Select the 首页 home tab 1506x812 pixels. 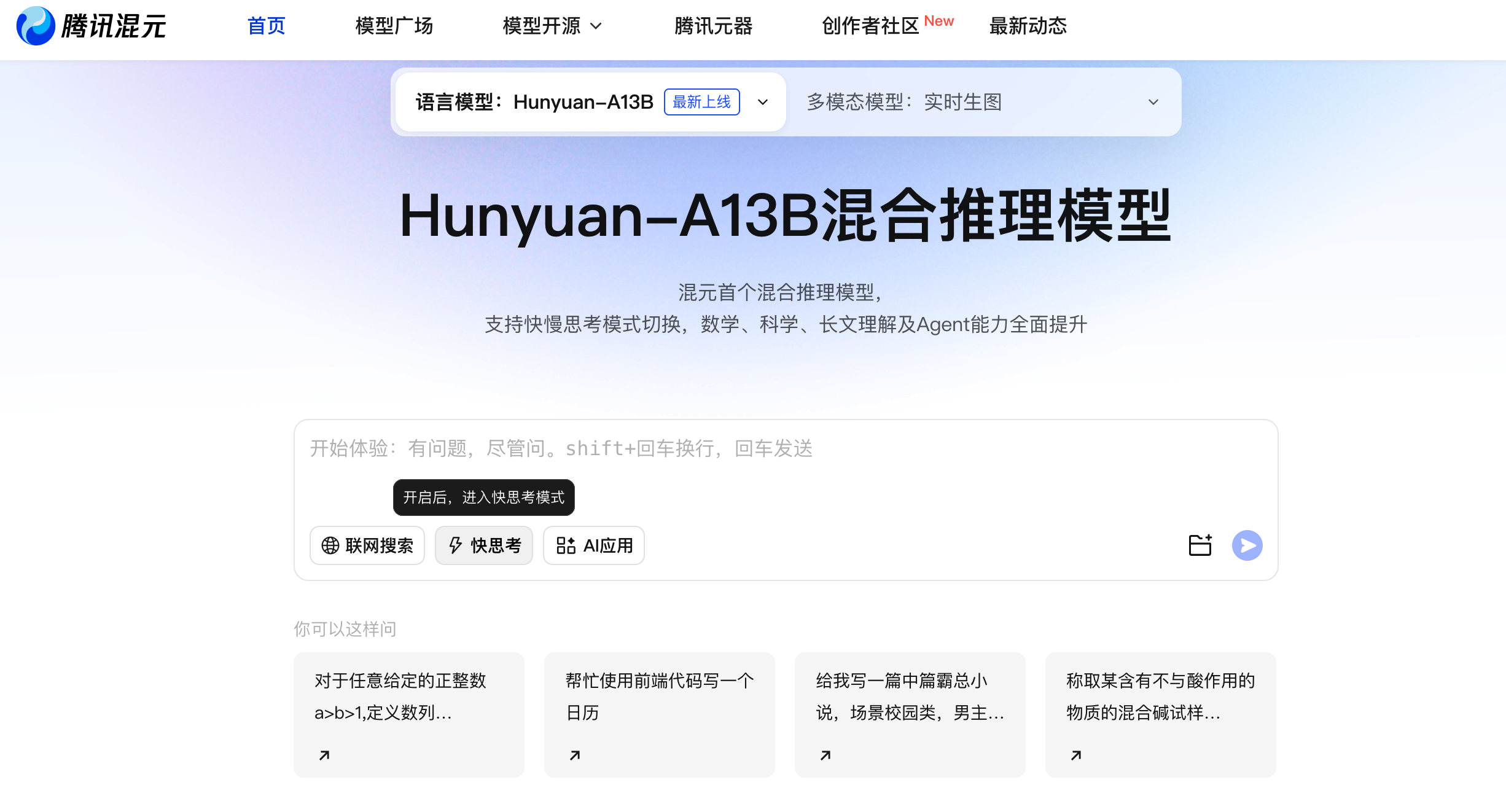coord(266,26)
